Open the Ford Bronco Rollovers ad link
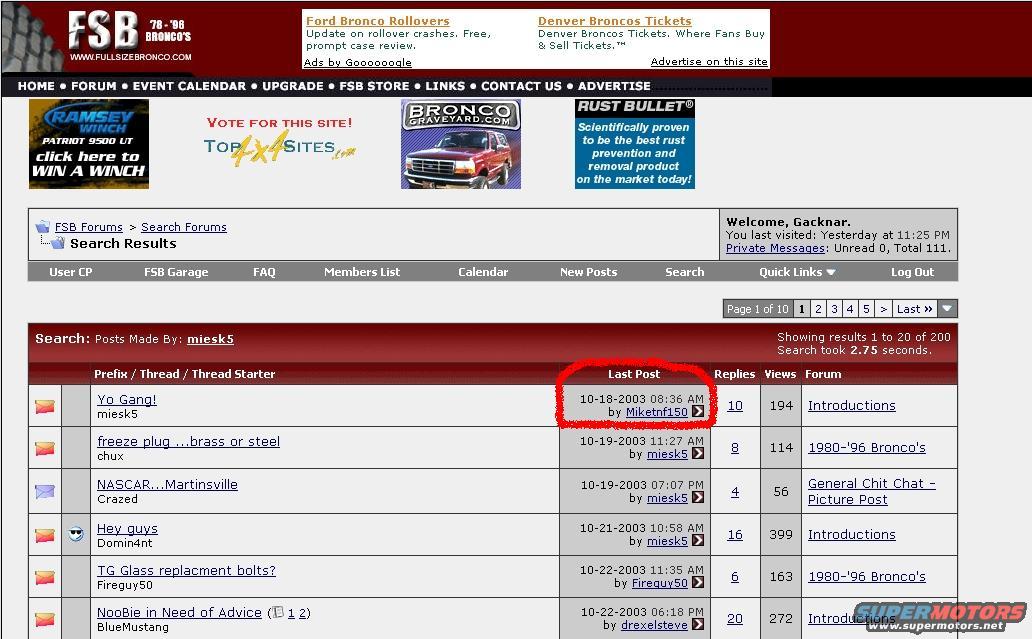The width and height of the screenshot is (1032, 639). point(378,21)
